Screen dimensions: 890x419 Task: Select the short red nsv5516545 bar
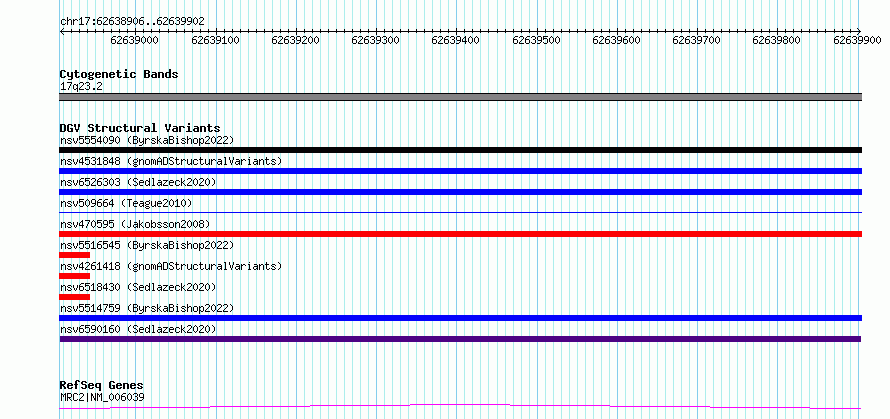tap(74, 255)
